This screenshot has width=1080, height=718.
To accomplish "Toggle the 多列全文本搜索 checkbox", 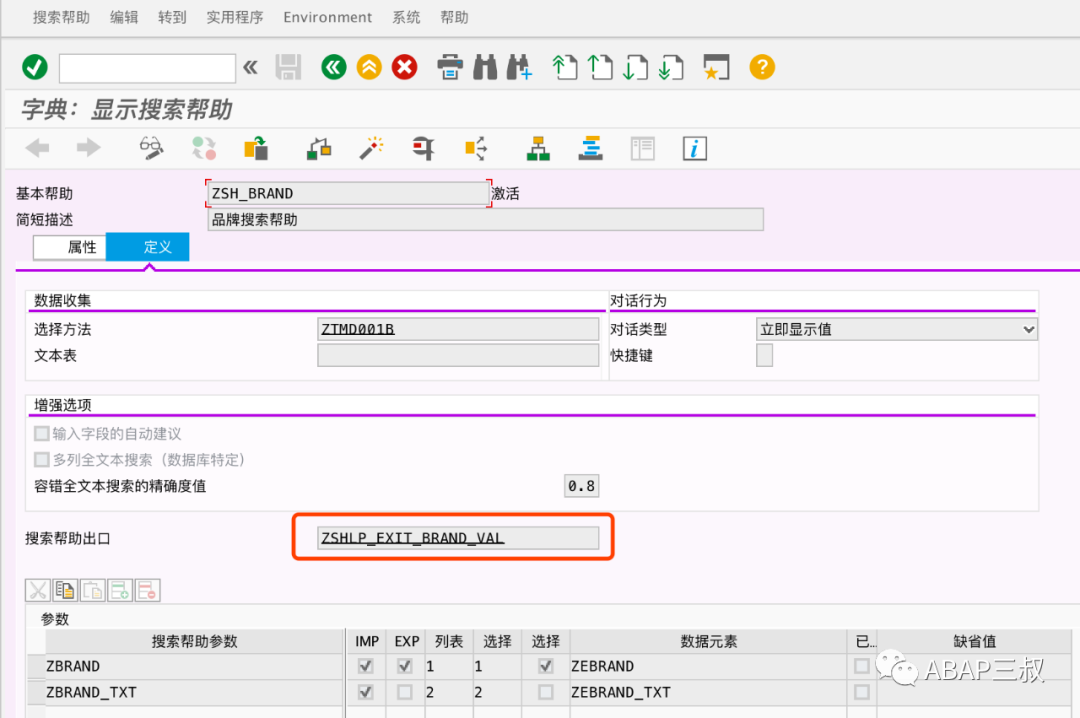I will tap(41, 460).
